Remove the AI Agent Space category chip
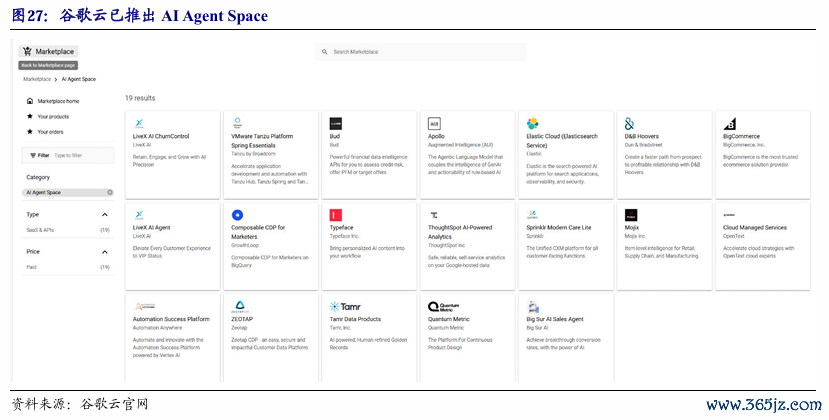The height and width of the screenshot is (420, 829). click(x=110, y=193)
